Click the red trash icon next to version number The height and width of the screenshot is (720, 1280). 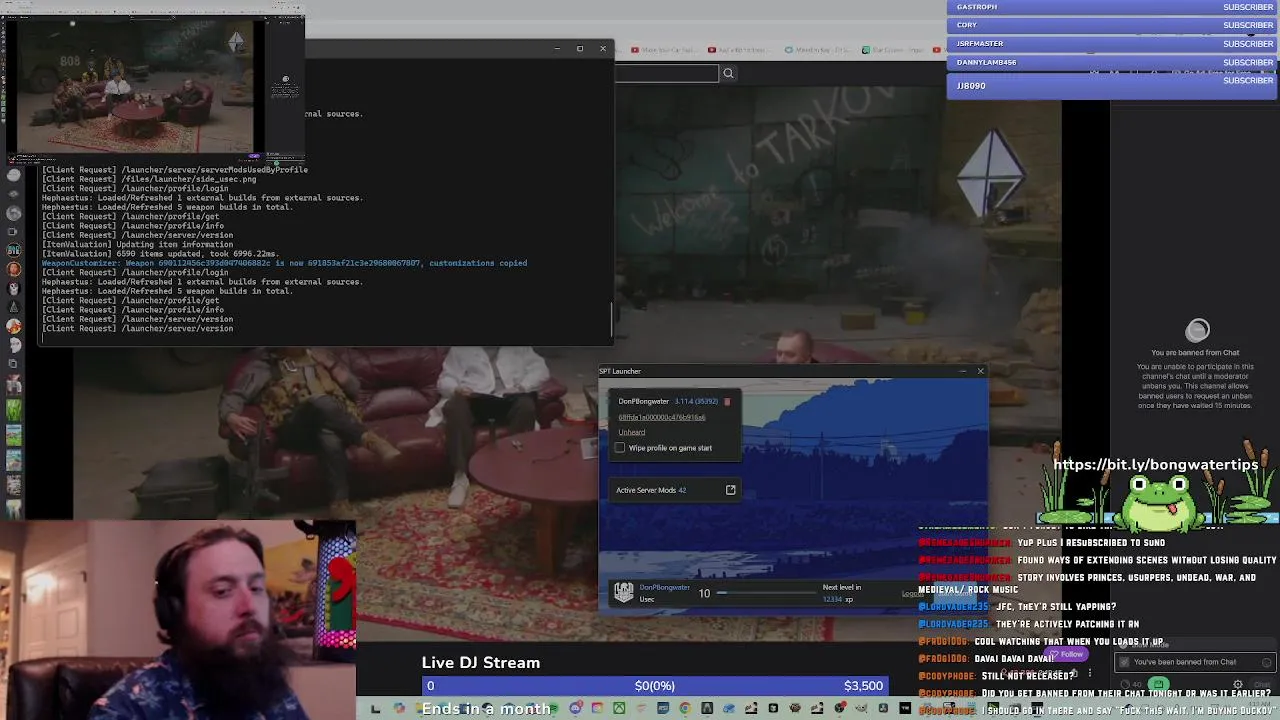point(727,402)
